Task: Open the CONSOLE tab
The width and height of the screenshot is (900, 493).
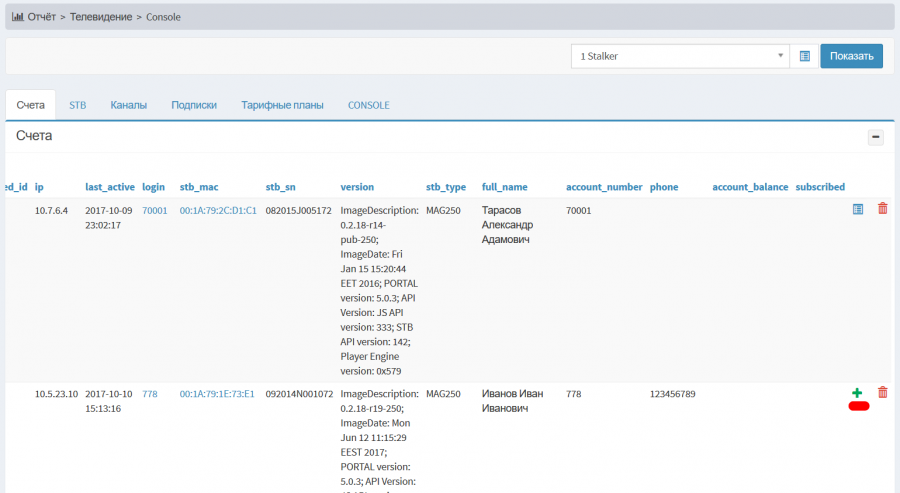Action: point(368,105)
